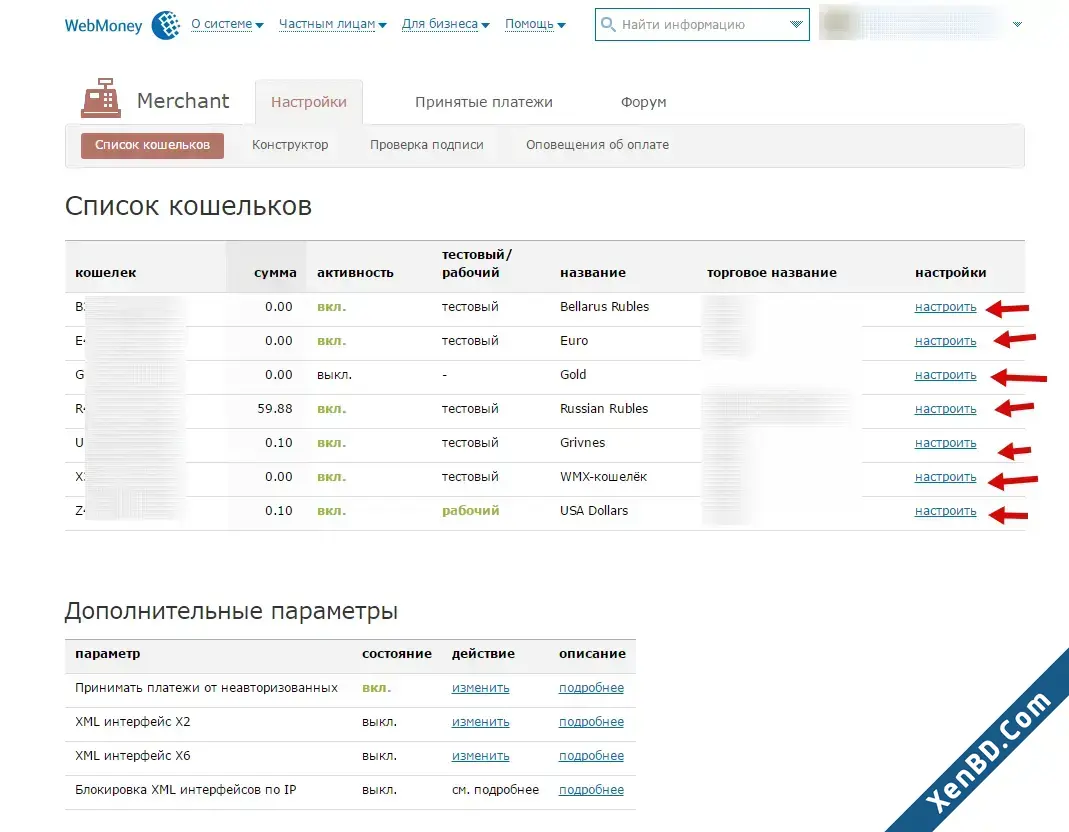
Task: Click 'см. подробнее' in the IP blocking row
Action: click(495, 790)
